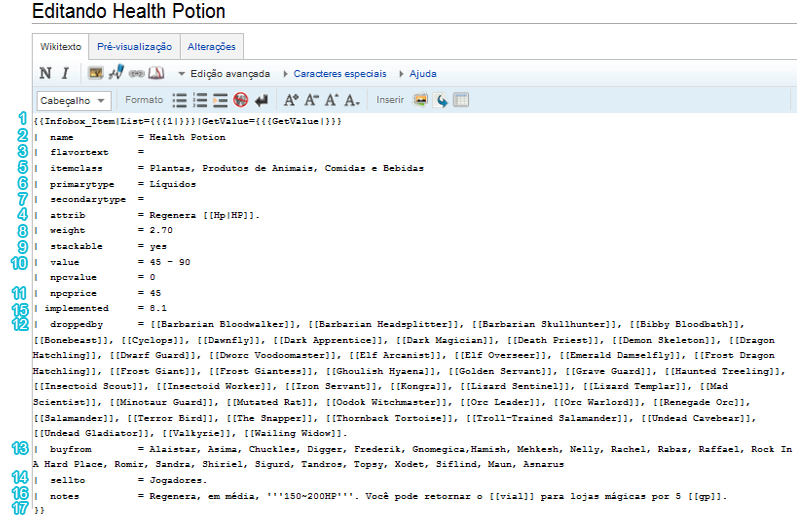Switch to the Pré-visualização tab
Image resolution: width=797 pixels, height=515 pixels.
click(135, 47)
